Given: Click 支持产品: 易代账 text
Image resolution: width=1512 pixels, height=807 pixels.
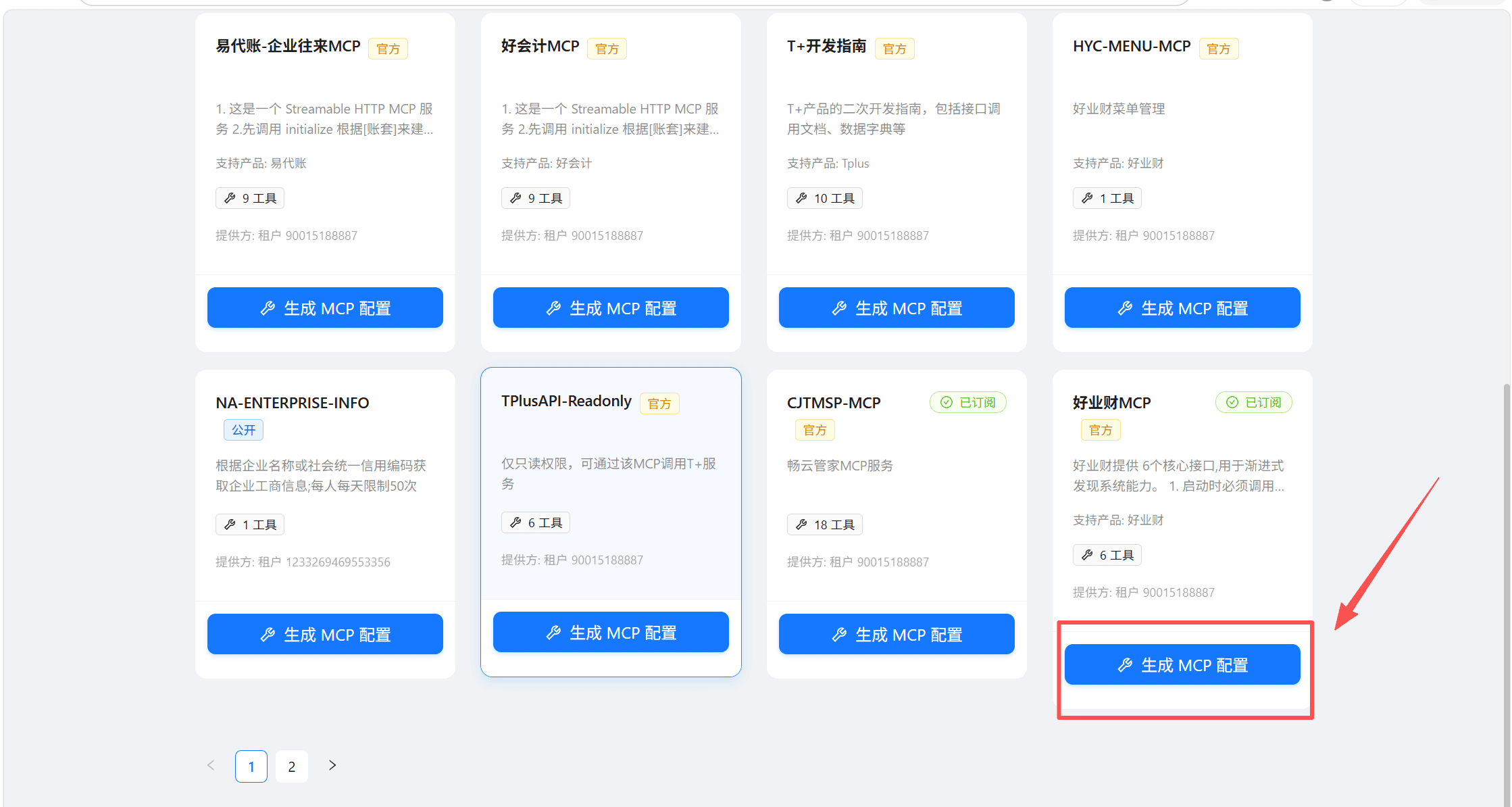Looking at the screenshot, I should pyautogui.click(x=261, y=163).
